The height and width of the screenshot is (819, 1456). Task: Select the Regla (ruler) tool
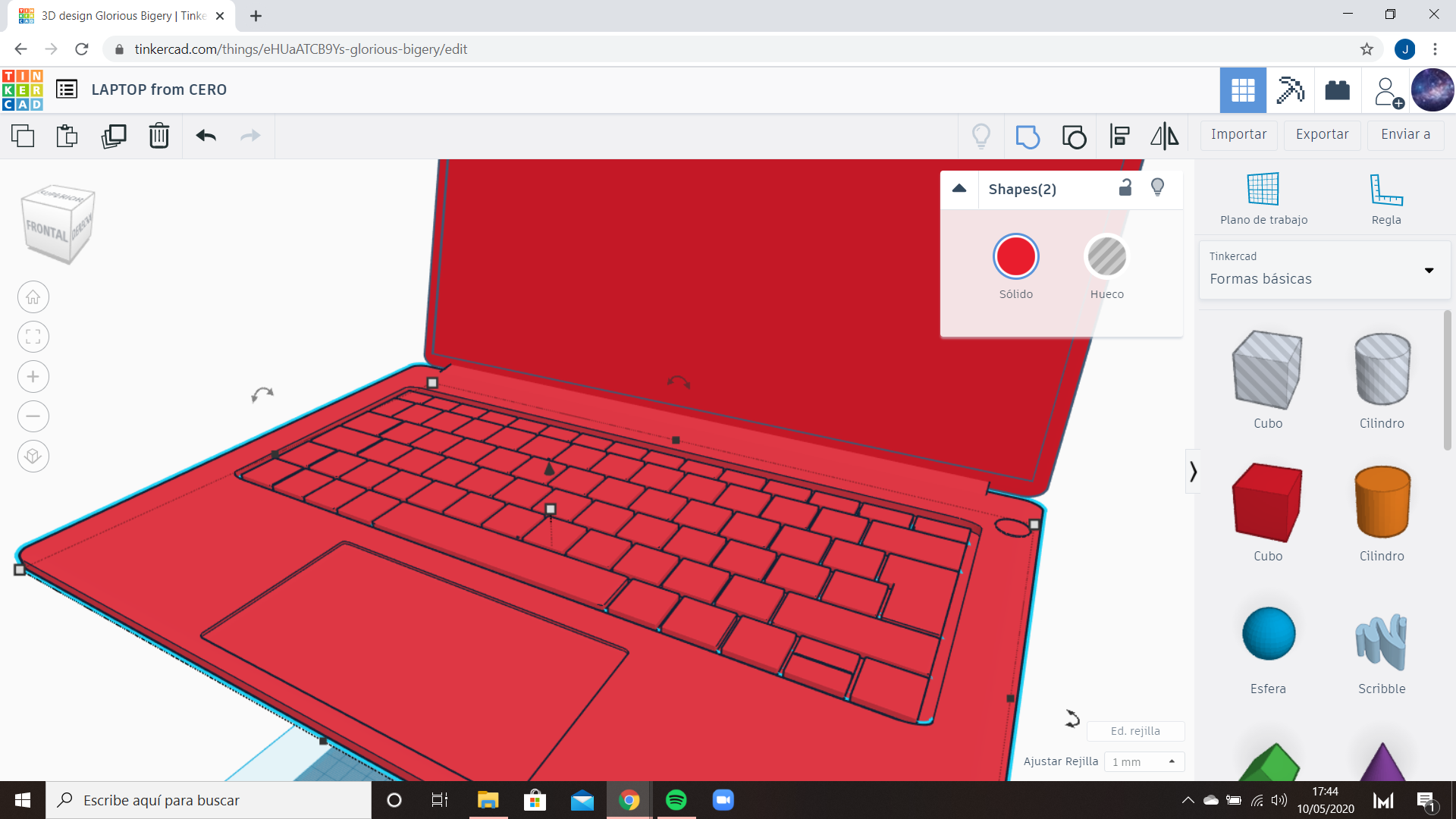point(1385,197)
